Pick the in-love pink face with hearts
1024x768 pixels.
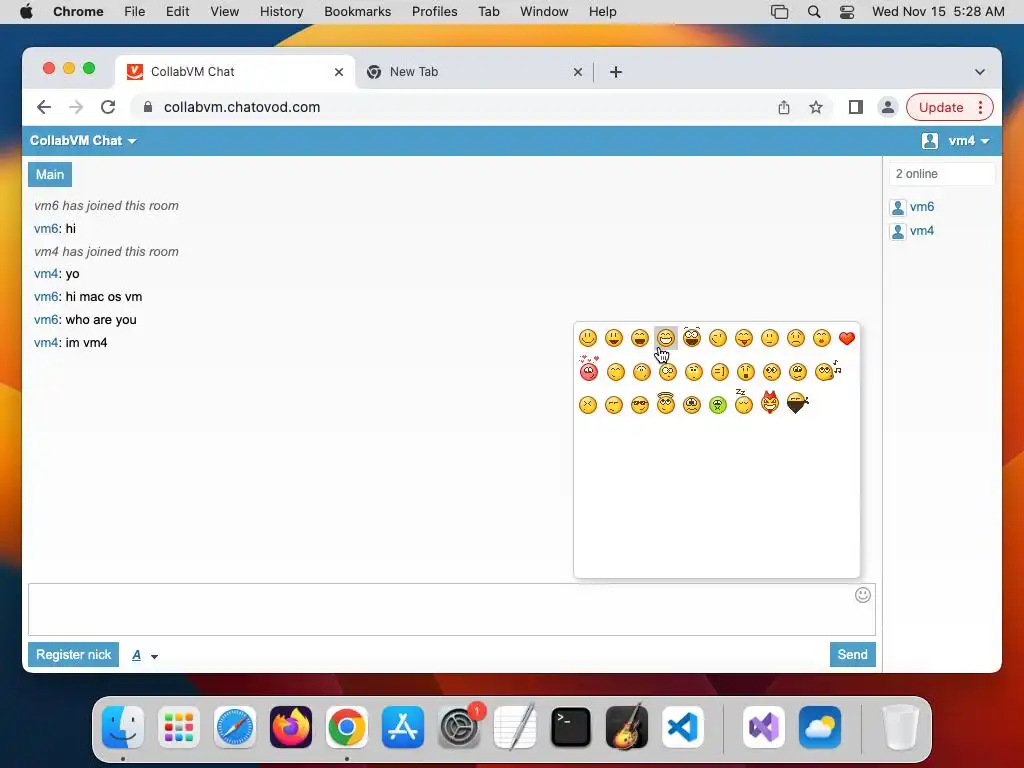[x=588, y=370]
